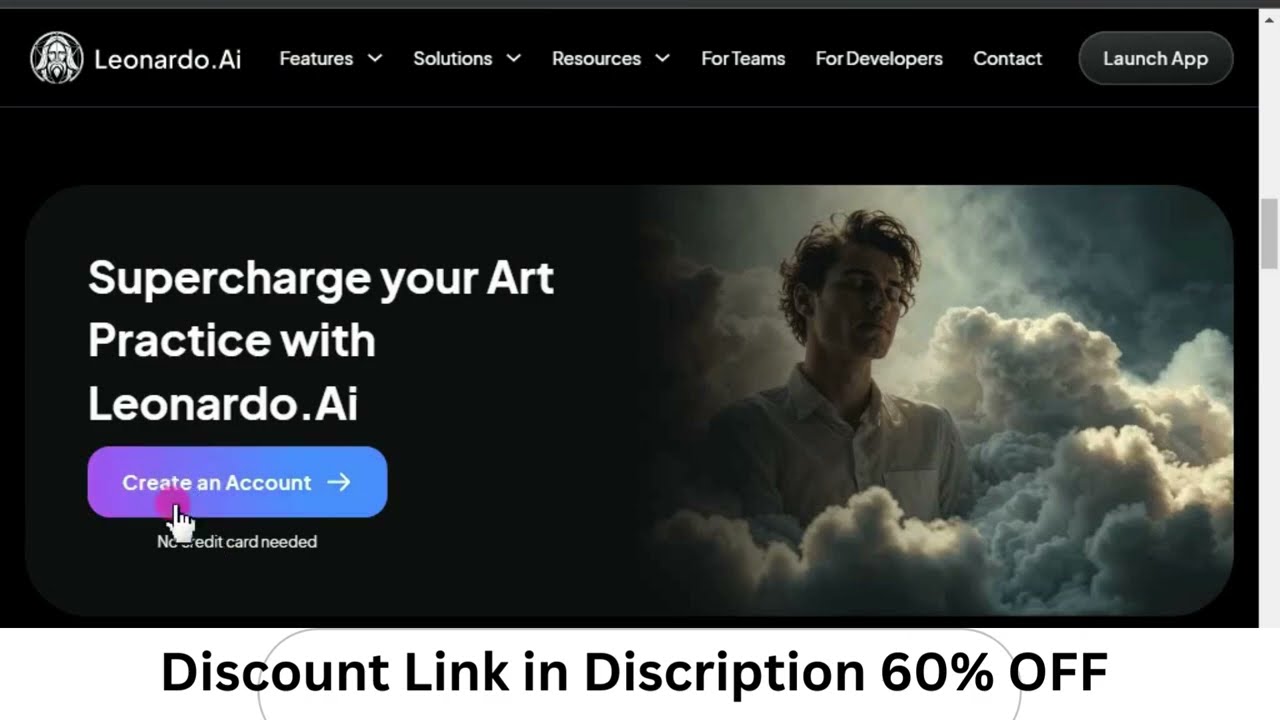Open the Resources menu
Image resolution: width=1280 pixels, height=720 pixels.
(x=611, y=58)
